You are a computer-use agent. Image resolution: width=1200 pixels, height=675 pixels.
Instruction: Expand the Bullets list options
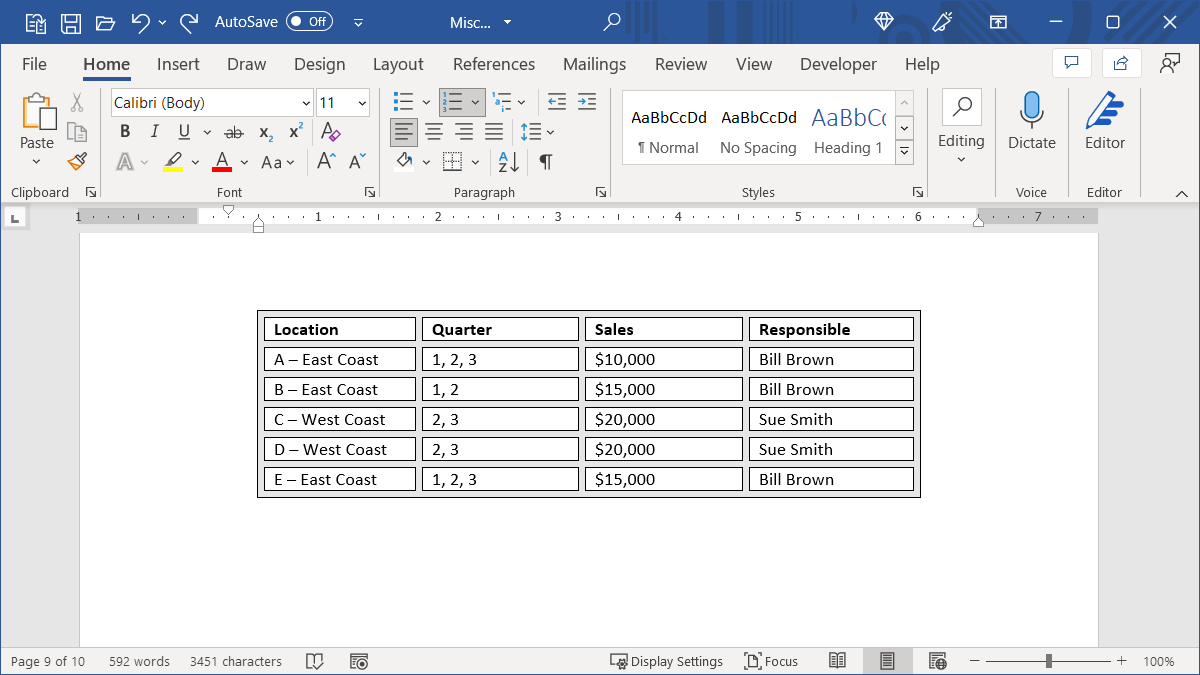point(424,102)
